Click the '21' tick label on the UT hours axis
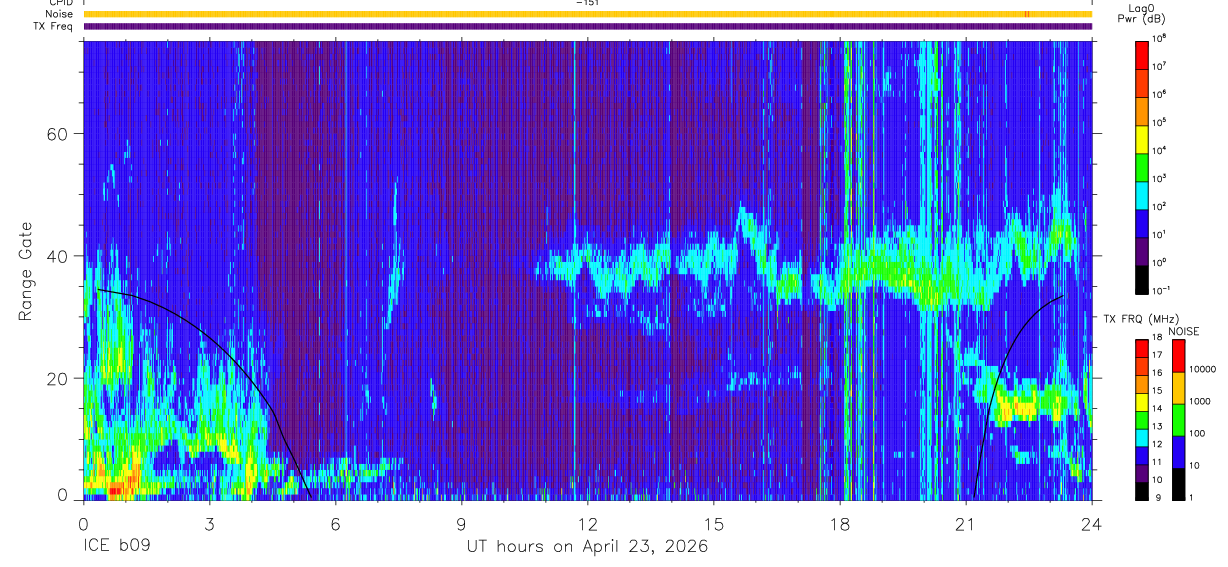The image size is (1228, 567). tap(965, 523)
